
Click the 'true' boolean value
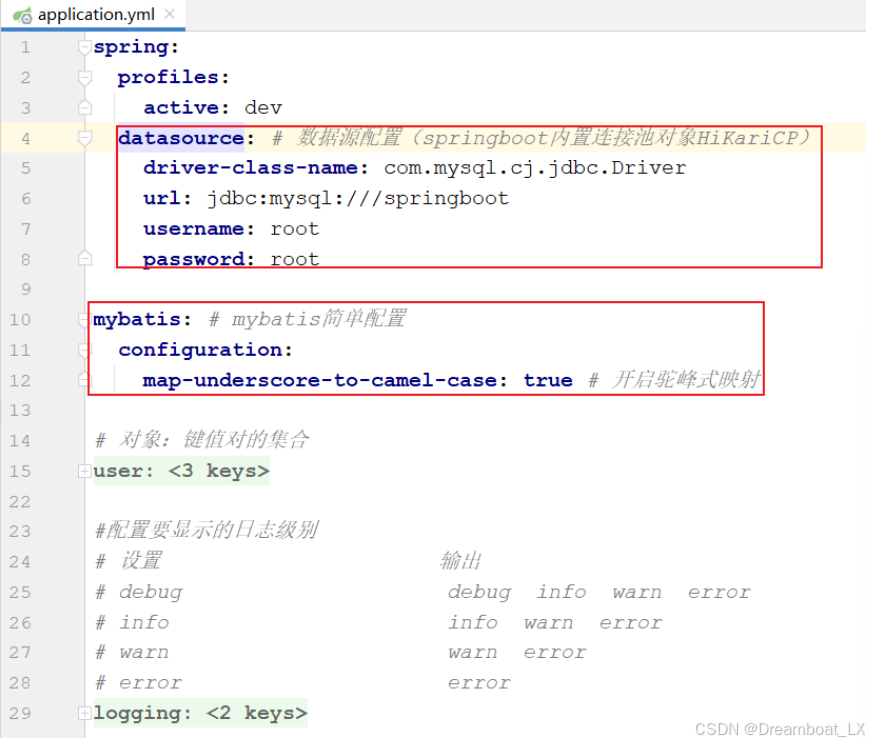[x=548, y=380]
